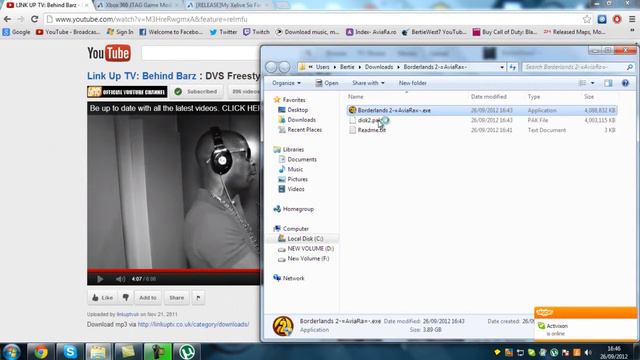The width and height of the screenshot is (640, 360).
Task: Open the uploader name link
Action: pos(128,314)
